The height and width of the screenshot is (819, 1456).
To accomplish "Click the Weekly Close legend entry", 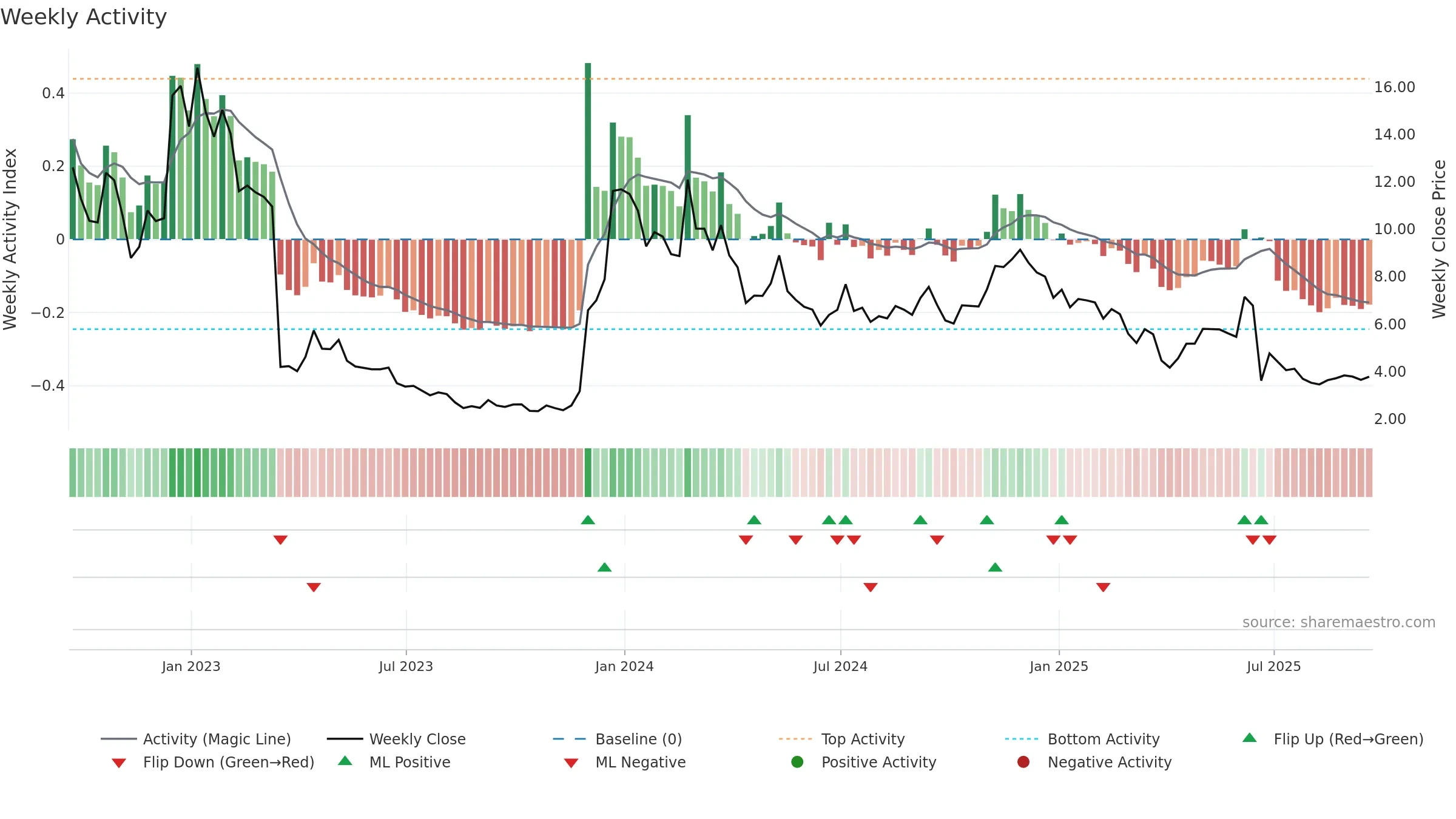I will tap(396, 739).
